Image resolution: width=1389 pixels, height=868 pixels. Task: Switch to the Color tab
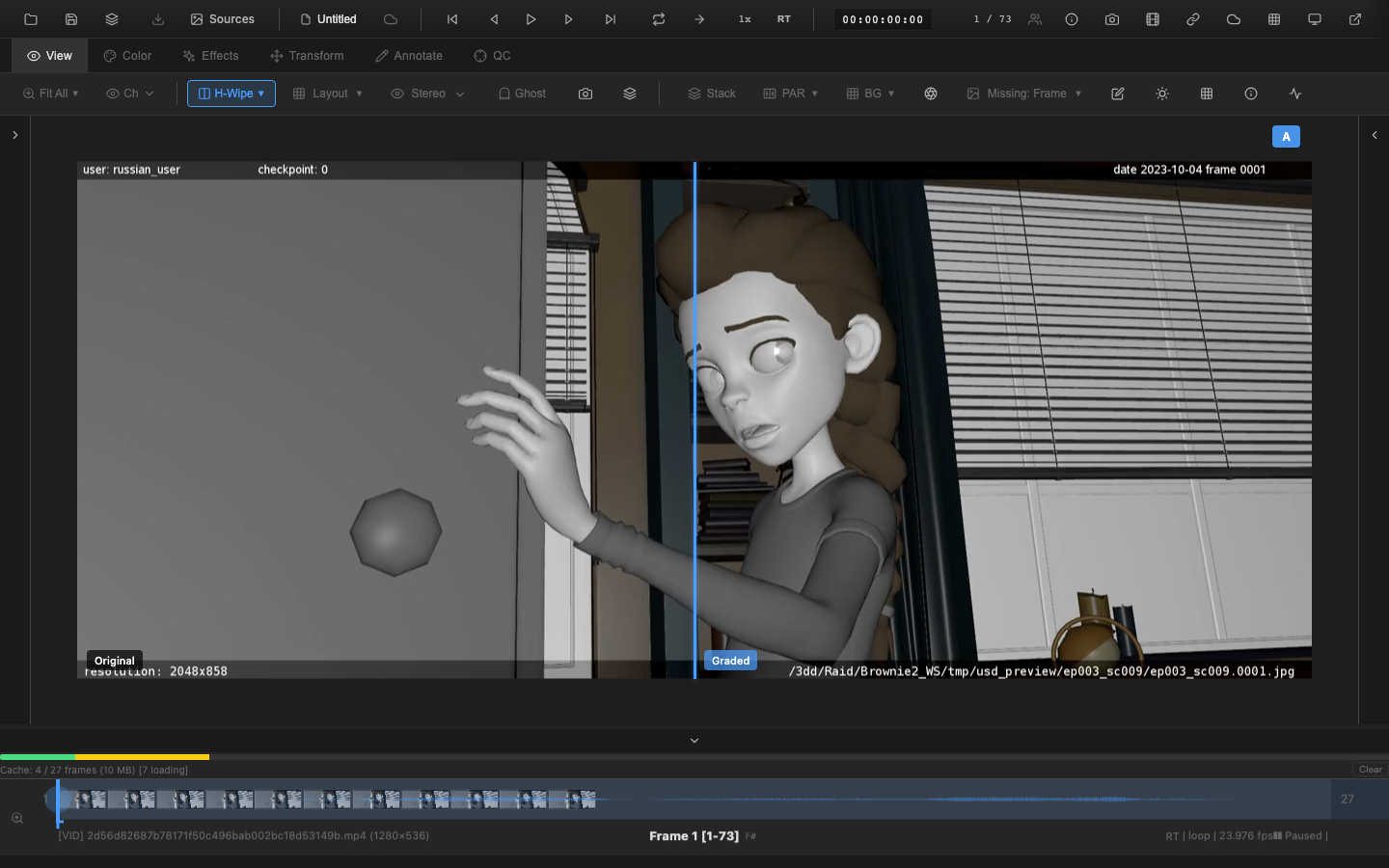point(126,55)
